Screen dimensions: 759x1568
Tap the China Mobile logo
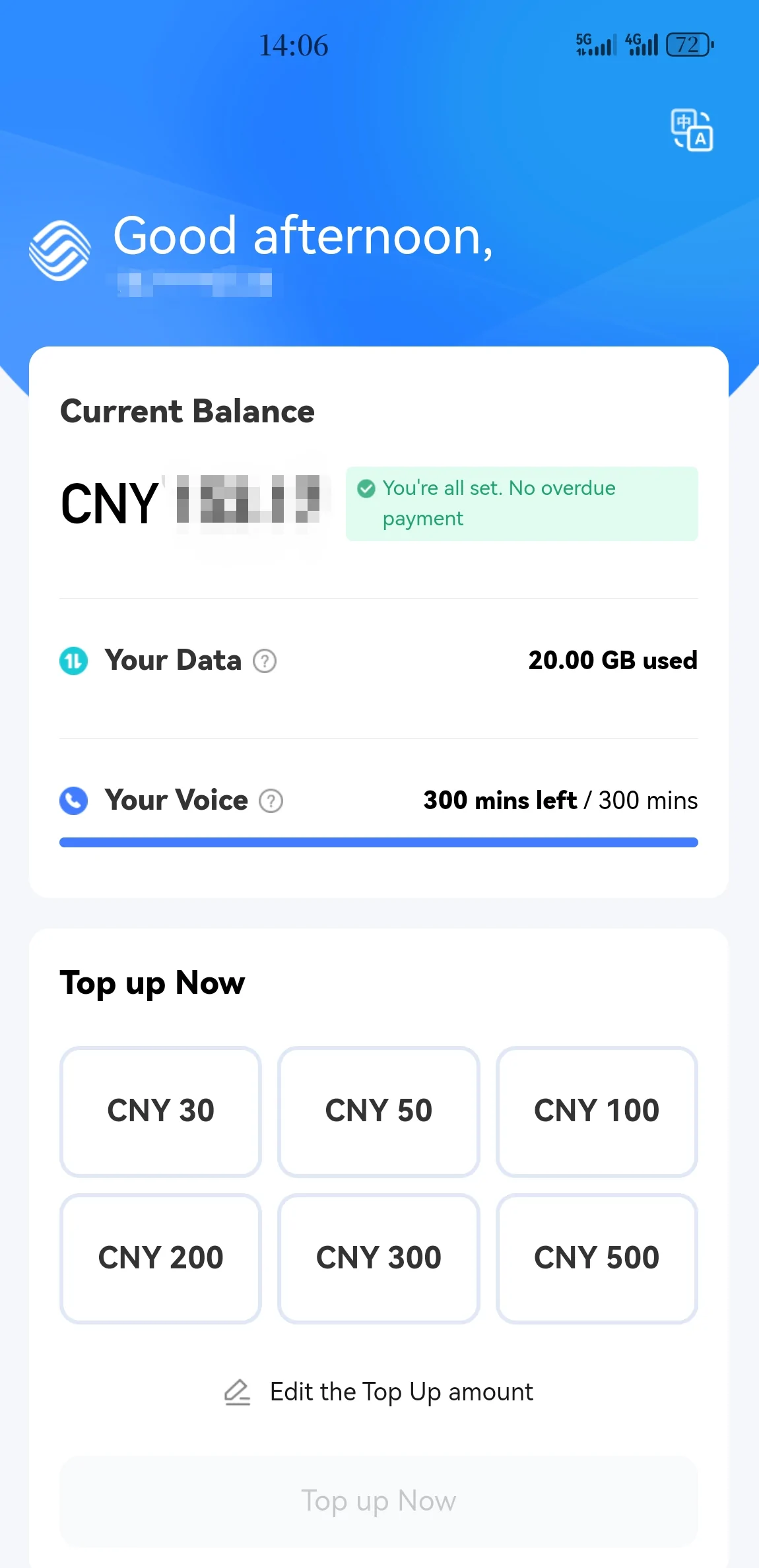click(60, 251)
